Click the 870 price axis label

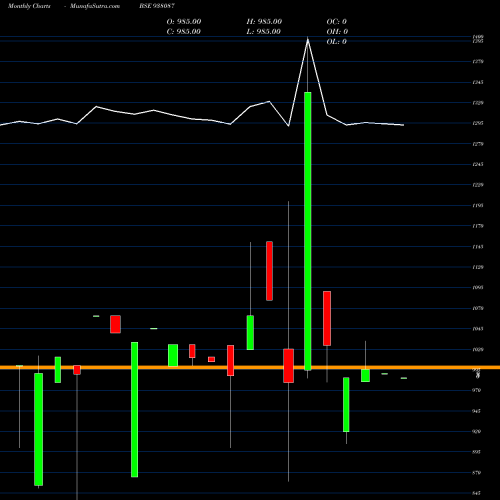[x=477, y=473]
